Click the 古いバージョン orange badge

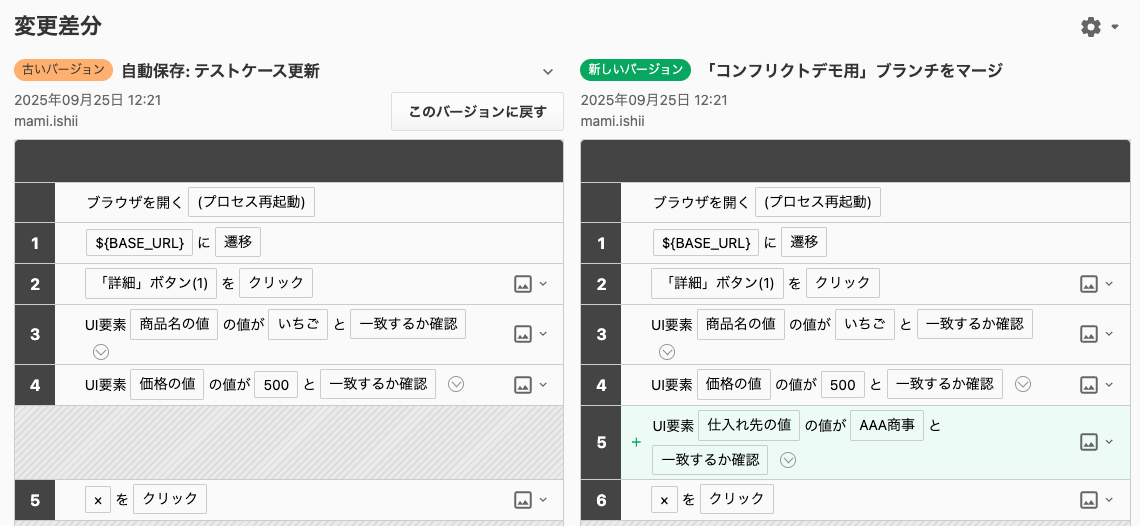tap(63, 70)
